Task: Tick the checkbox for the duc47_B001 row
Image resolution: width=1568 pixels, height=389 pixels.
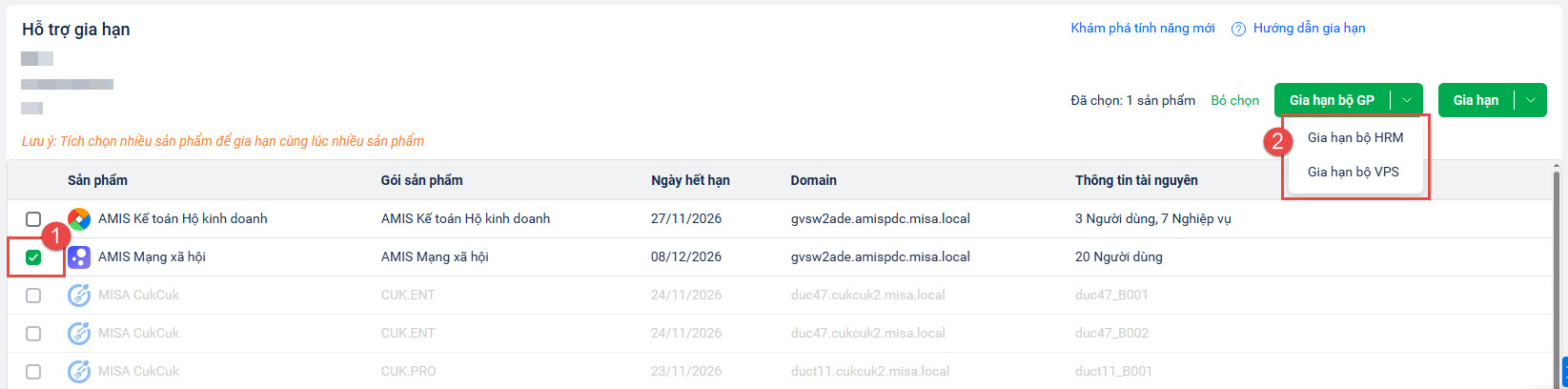Action: point(33,296)
